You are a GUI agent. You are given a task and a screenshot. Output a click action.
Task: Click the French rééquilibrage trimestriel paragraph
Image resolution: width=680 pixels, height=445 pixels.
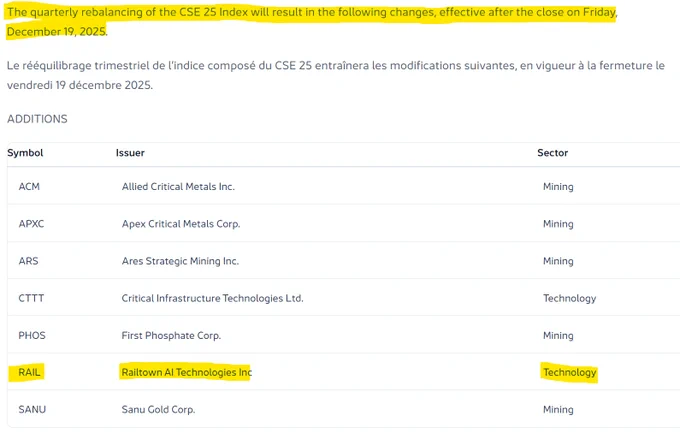336,75
